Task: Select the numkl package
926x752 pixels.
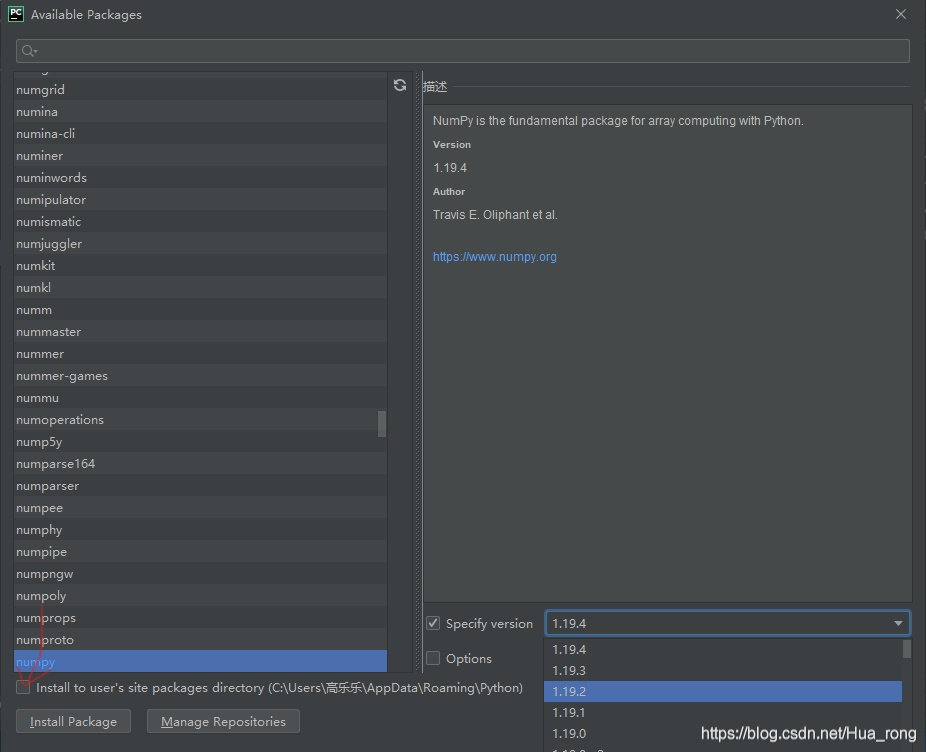Action: [200, 288]
